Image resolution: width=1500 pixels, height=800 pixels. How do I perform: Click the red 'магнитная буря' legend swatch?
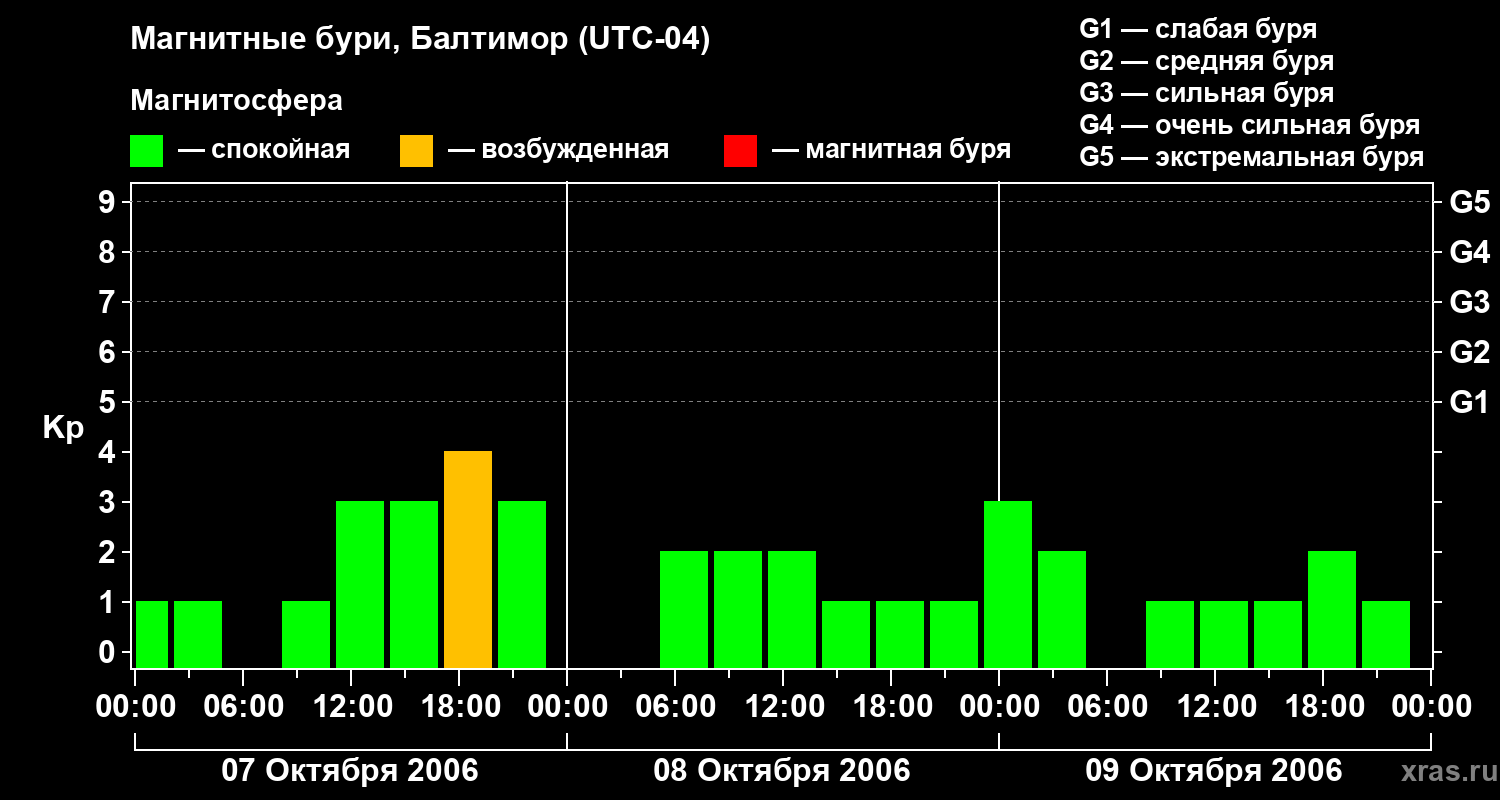(x=740, y=151)
